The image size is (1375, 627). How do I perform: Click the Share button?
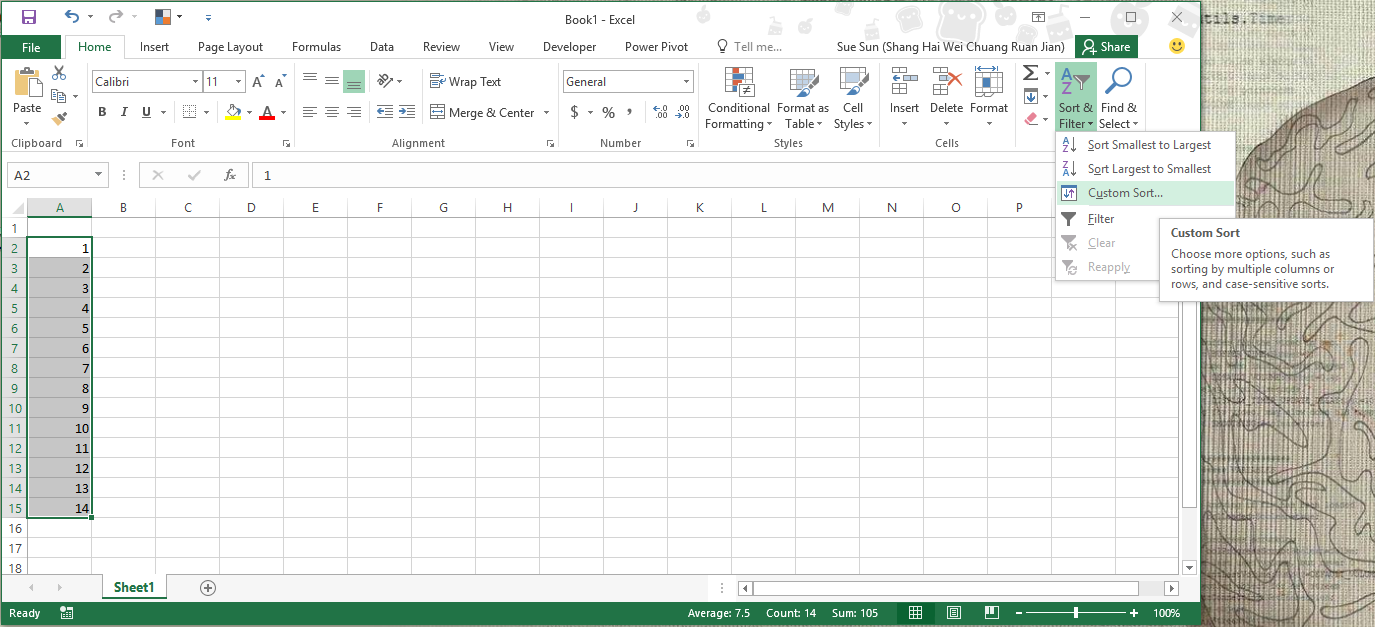coord(1106,47)
